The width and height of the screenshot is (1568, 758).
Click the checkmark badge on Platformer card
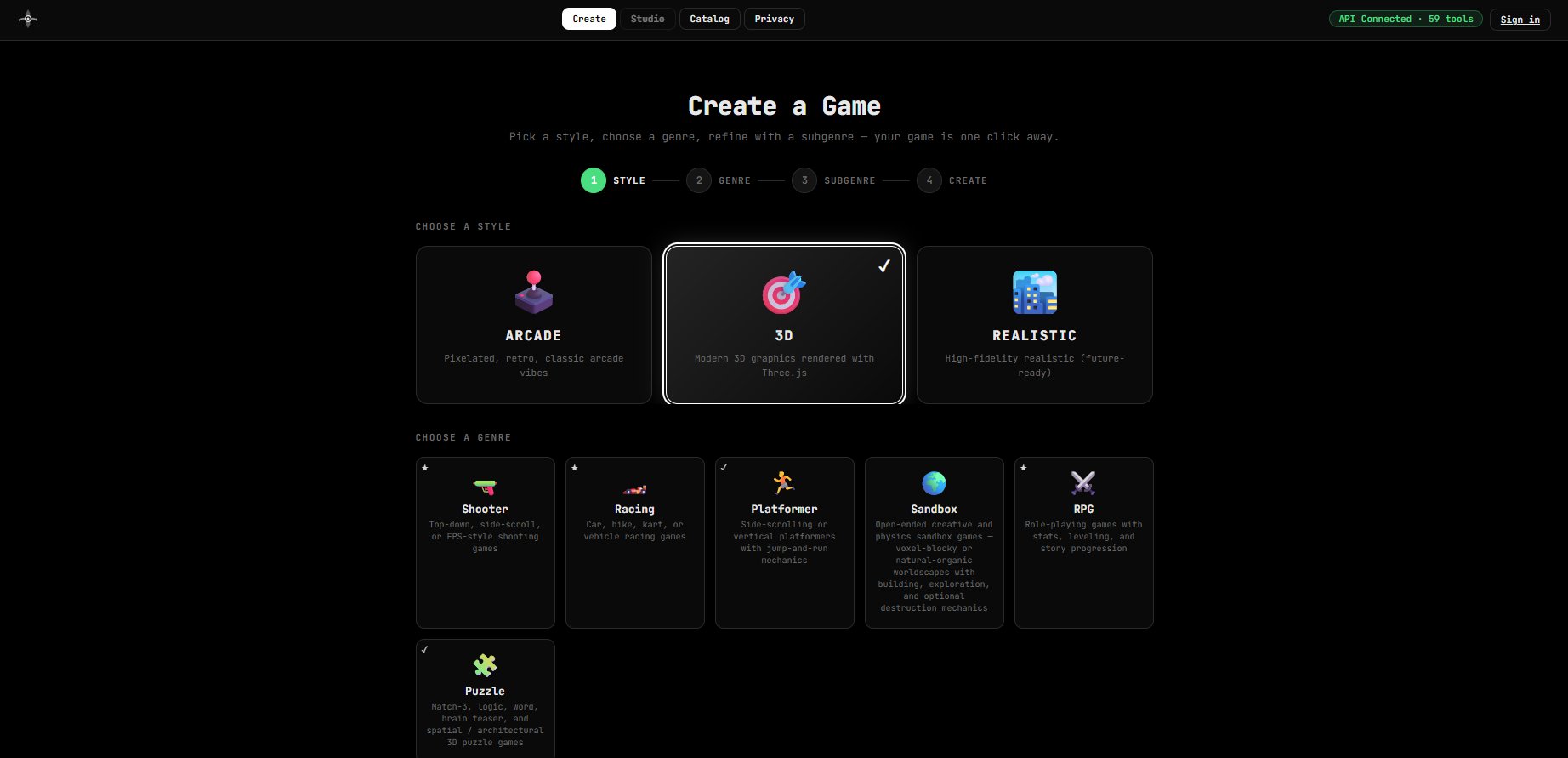click(x=724, y=467)
